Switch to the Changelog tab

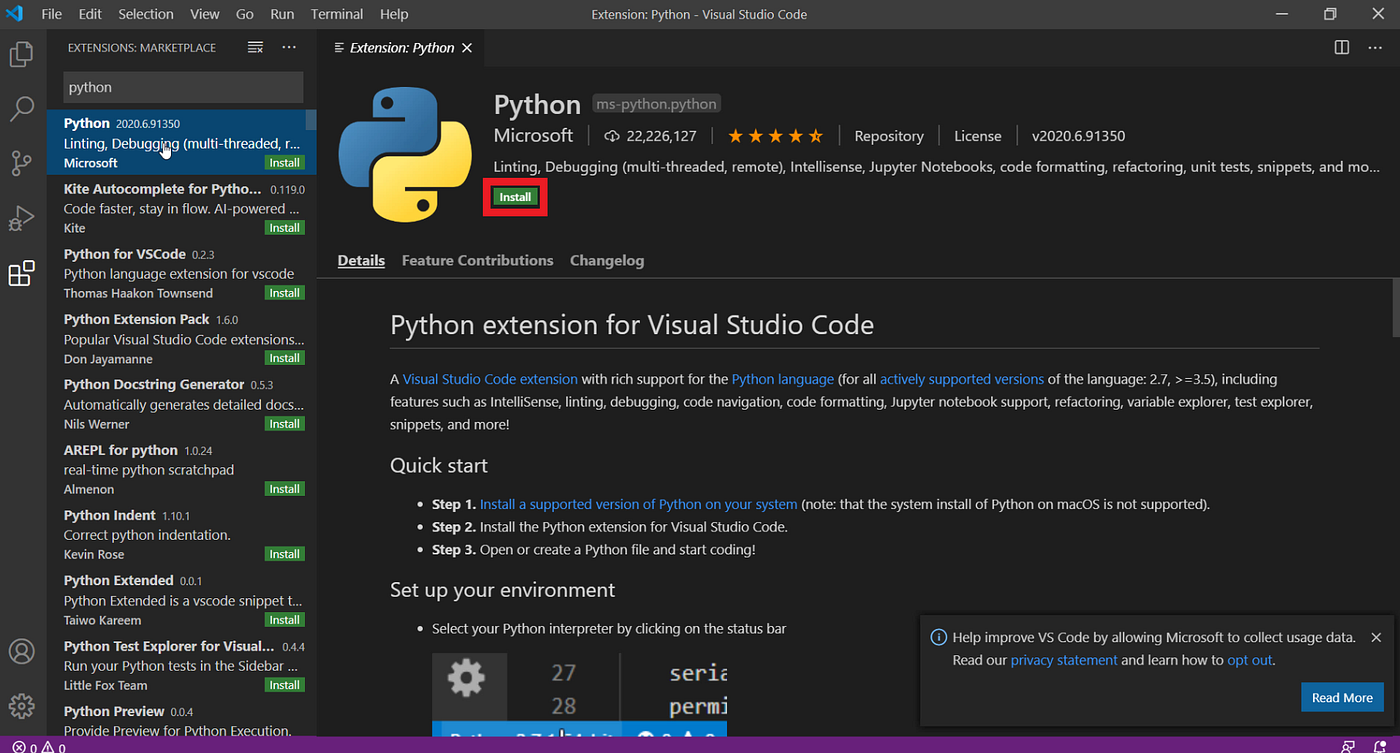[607, 260]
